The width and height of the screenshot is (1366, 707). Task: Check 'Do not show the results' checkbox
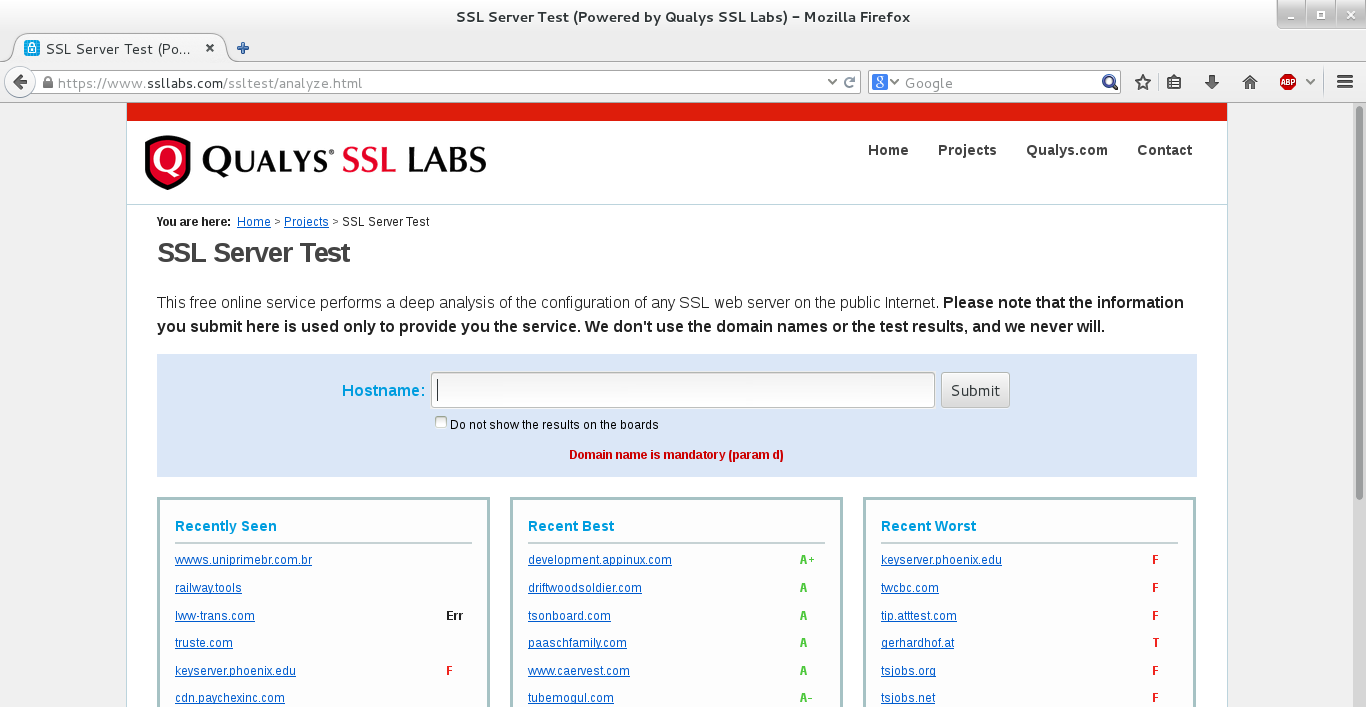(441, 423)
